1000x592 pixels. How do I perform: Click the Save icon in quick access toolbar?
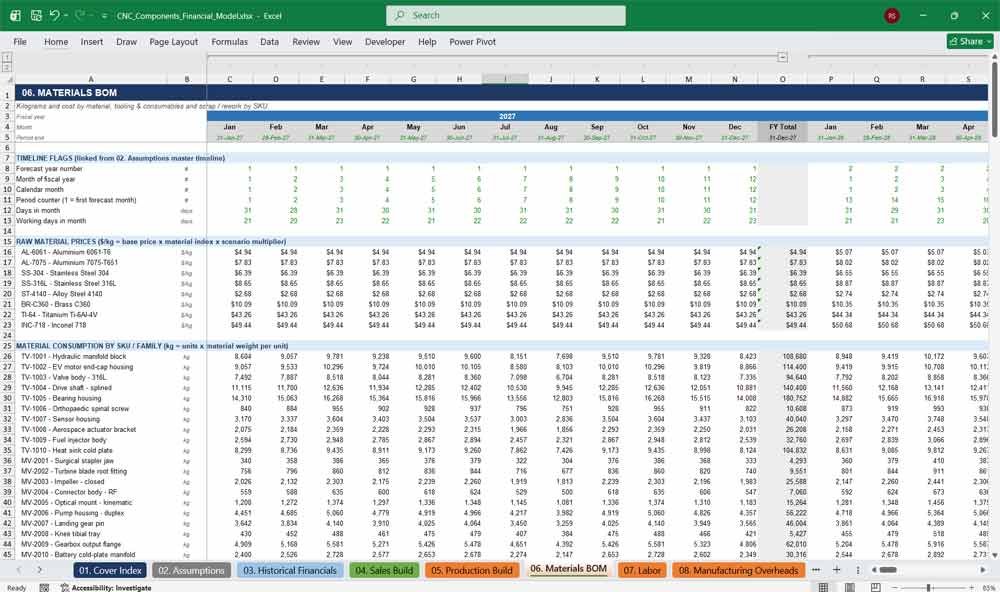pyautogui.click(x=36, y=15)
